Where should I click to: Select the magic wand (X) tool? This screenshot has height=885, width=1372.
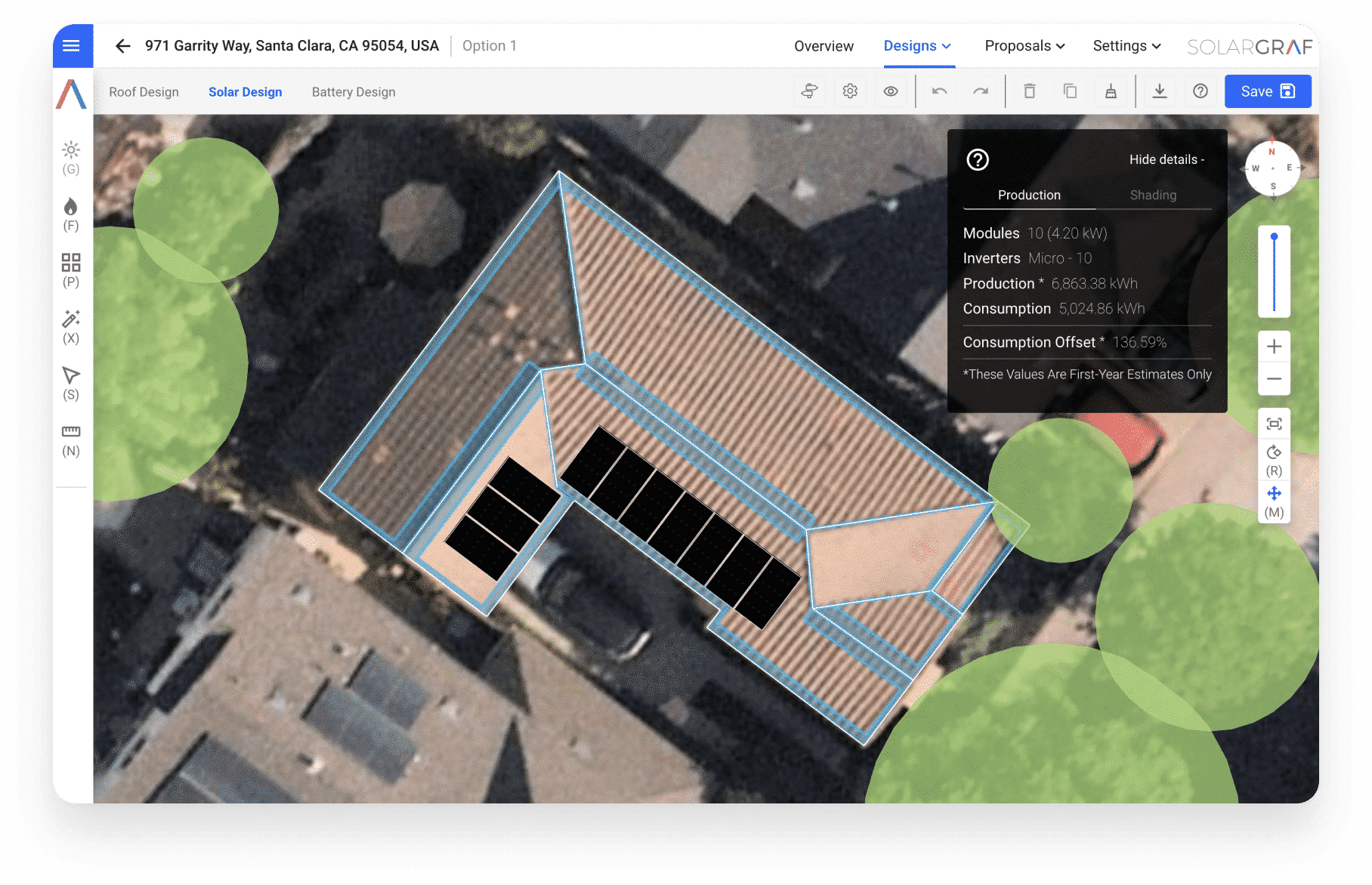point(71,327)
